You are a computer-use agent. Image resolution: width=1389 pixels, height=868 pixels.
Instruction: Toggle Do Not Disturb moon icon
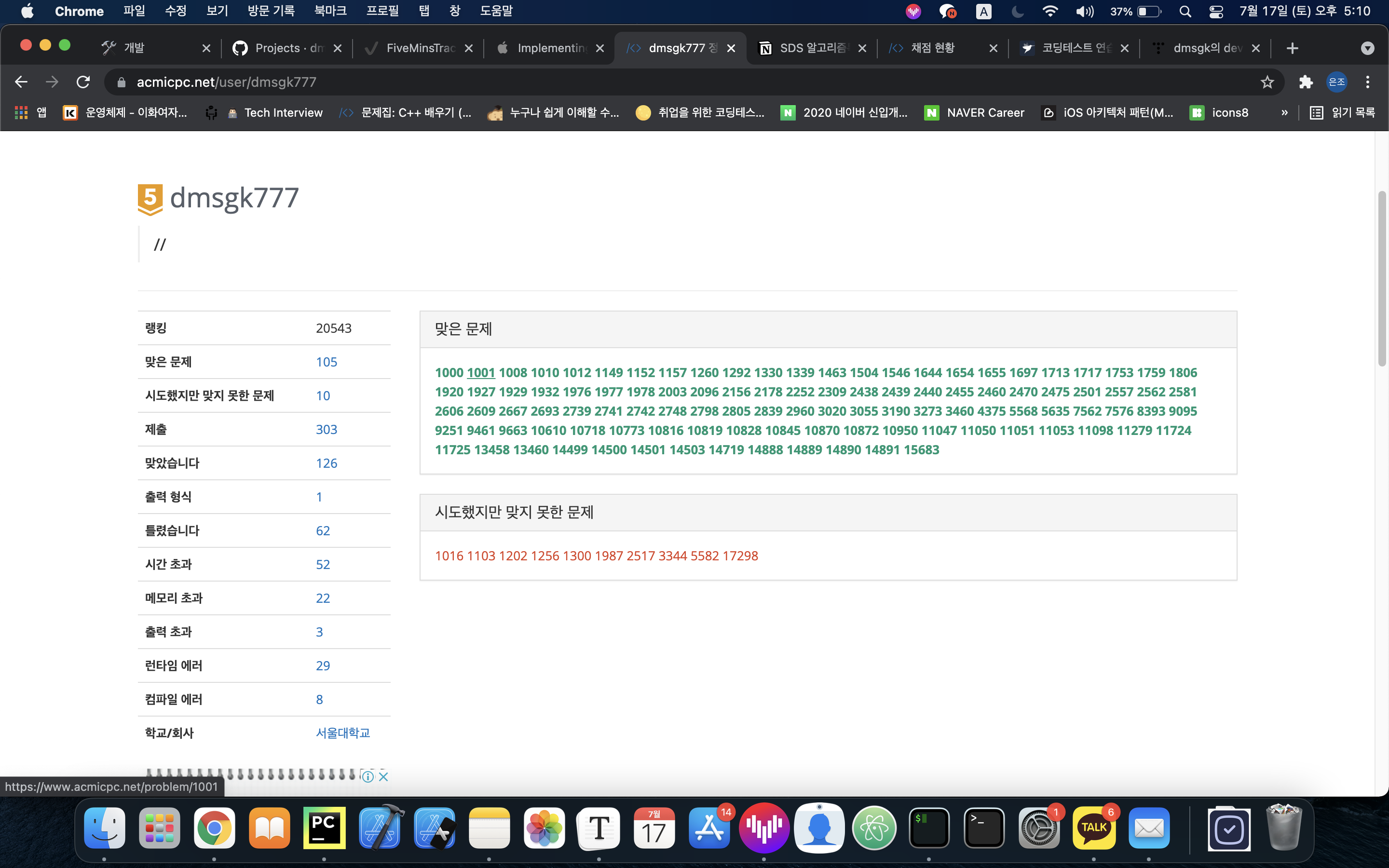[1017, 12]
